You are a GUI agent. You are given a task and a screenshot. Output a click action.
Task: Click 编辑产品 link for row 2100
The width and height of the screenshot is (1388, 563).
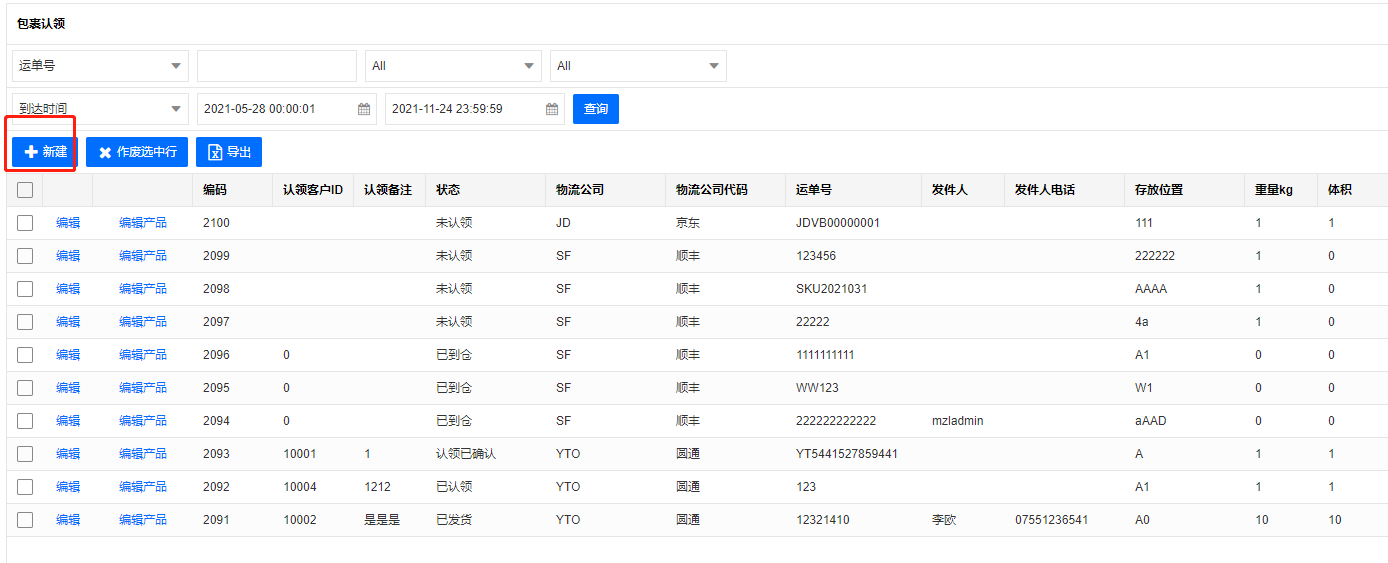143,223
